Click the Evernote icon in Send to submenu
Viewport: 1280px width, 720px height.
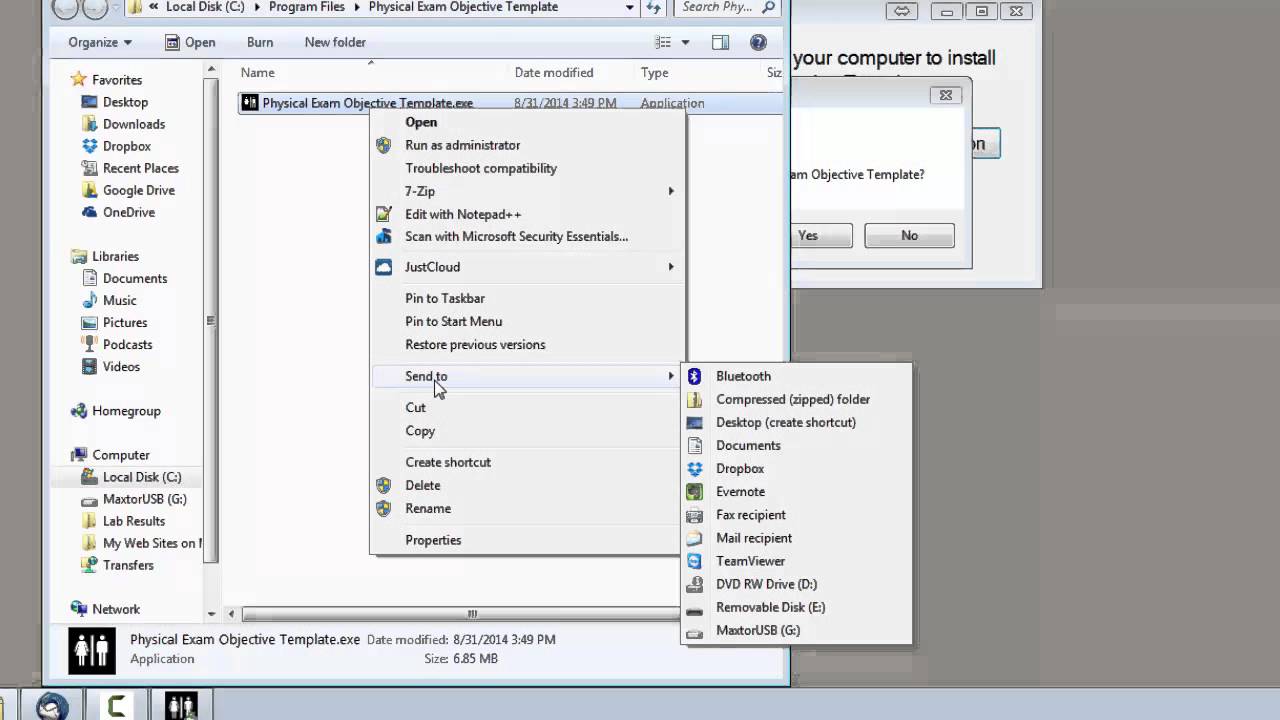click(695, 491)
